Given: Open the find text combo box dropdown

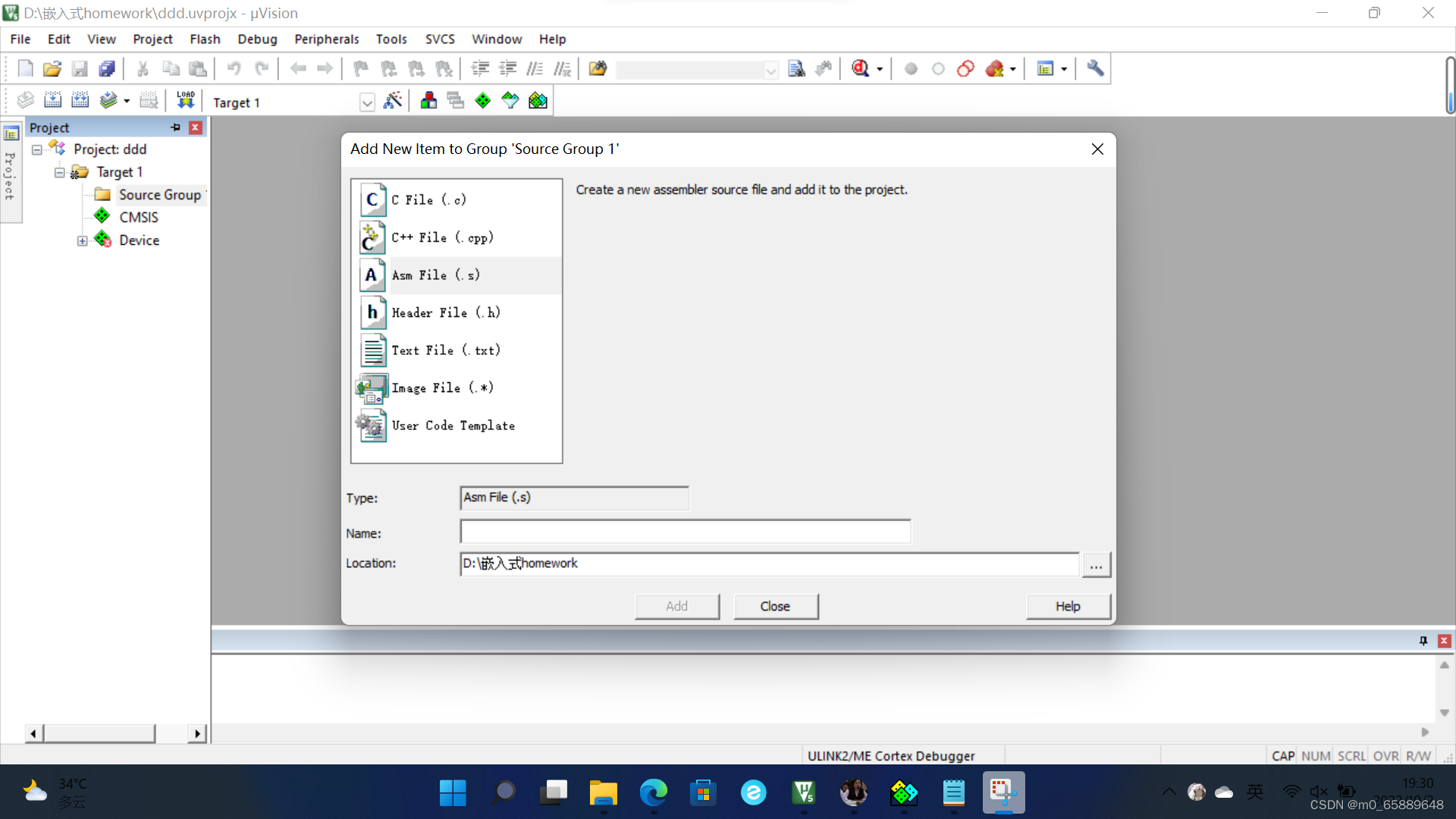Looking at the screenshot, I should pos(770,71).
